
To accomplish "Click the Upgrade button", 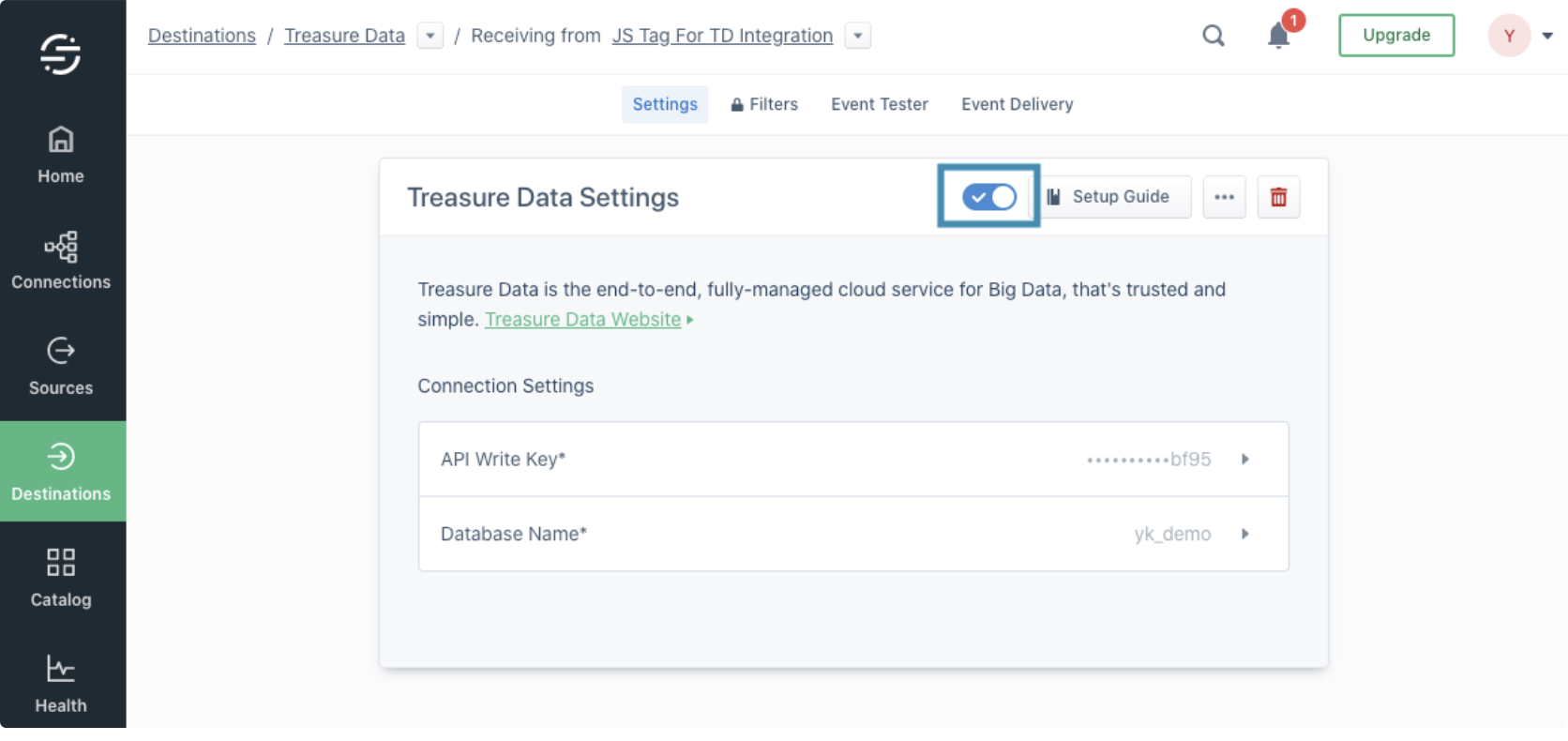I will 1396,36.
